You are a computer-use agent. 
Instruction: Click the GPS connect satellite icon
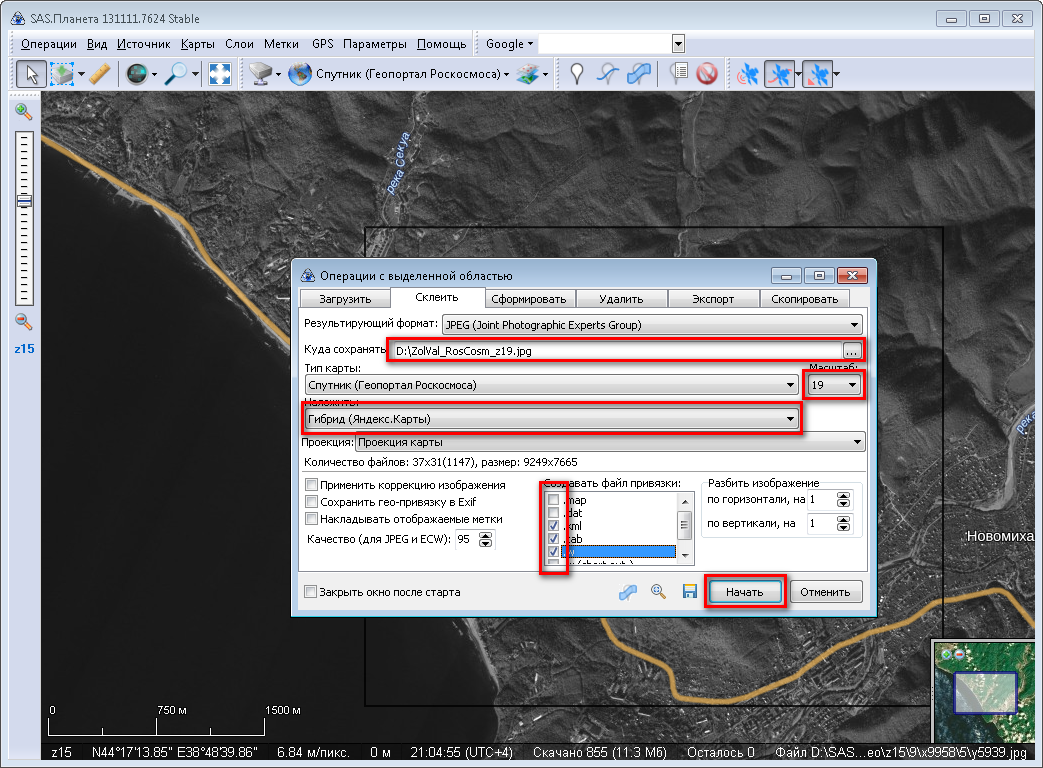pyautogui.click(x=748, y=74)
